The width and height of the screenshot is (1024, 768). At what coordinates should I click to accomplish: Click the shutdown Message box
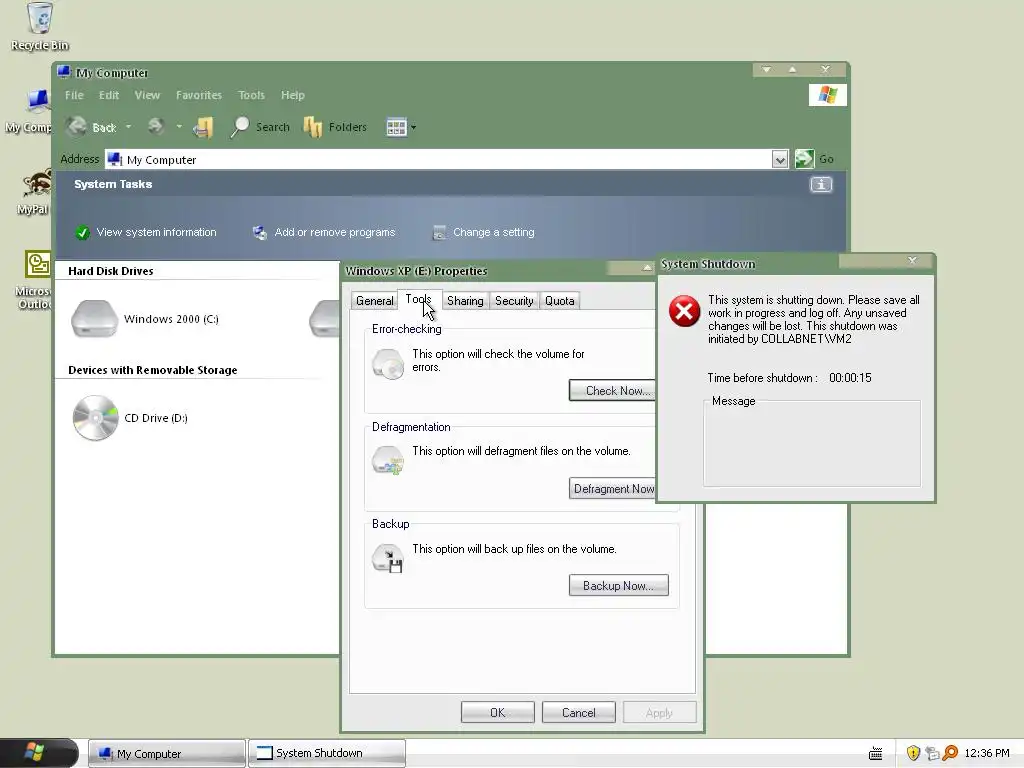pos(812,443)
